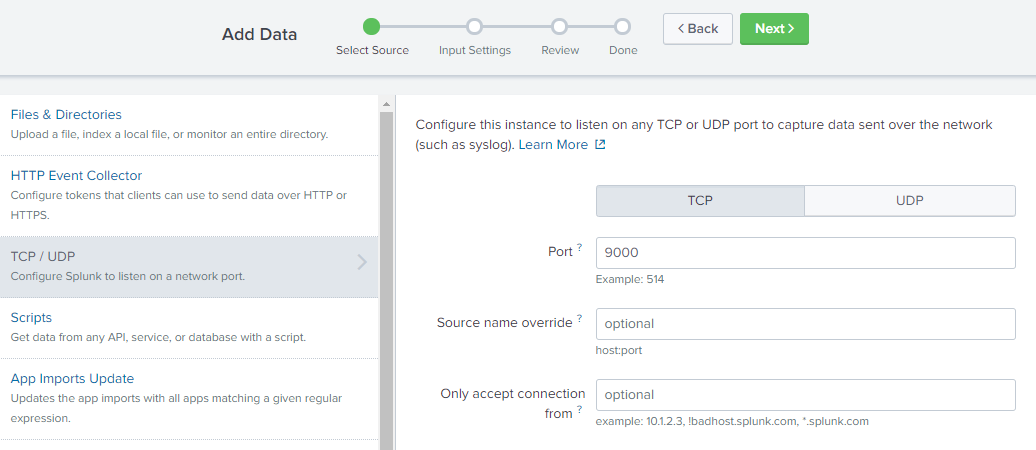Click the chevron arrow on TCP / UDP row

tap(362, 263)
